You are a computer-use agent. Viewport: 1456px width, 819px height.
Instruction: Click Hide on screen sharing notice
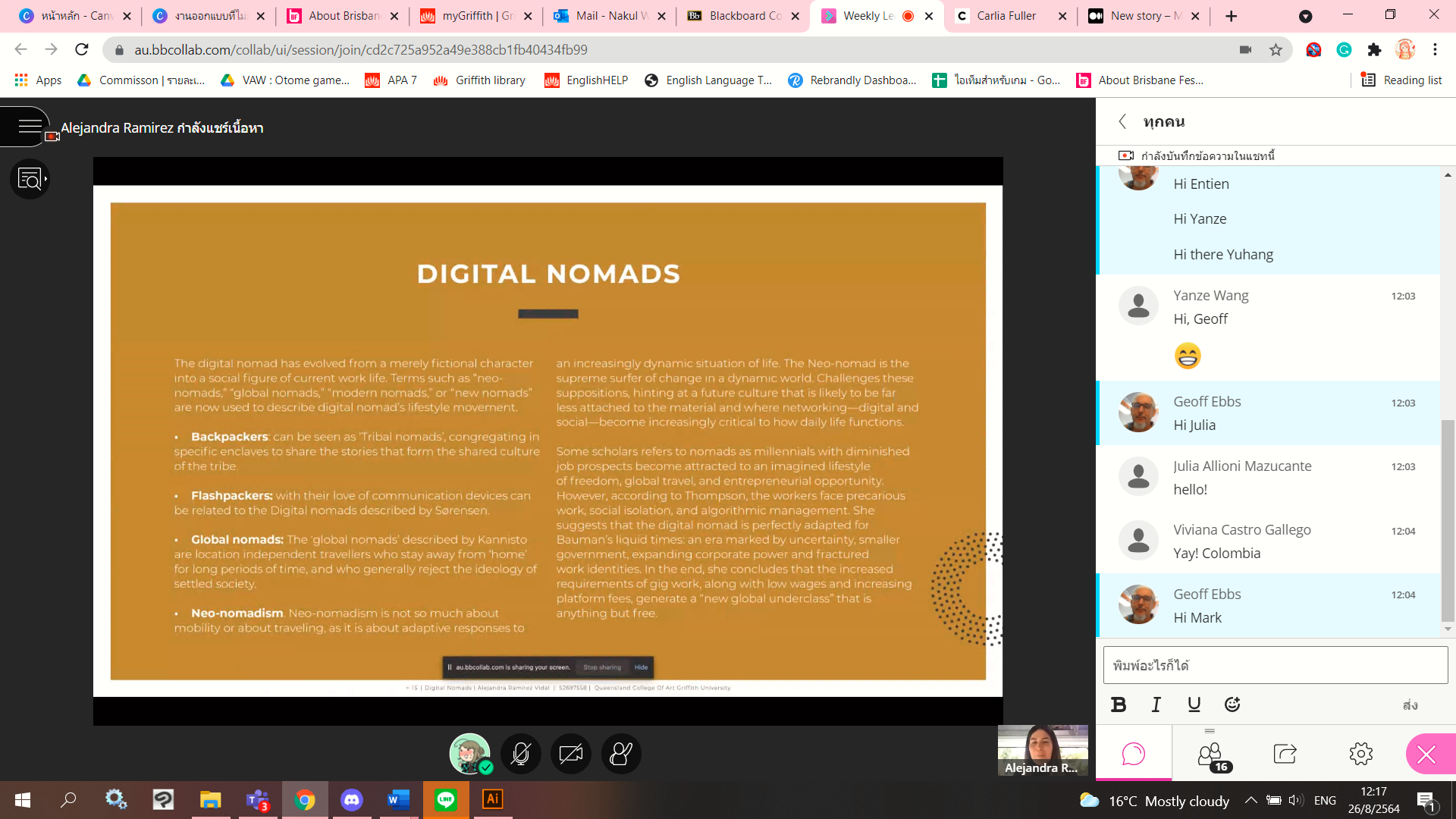(x=641, y=667)
